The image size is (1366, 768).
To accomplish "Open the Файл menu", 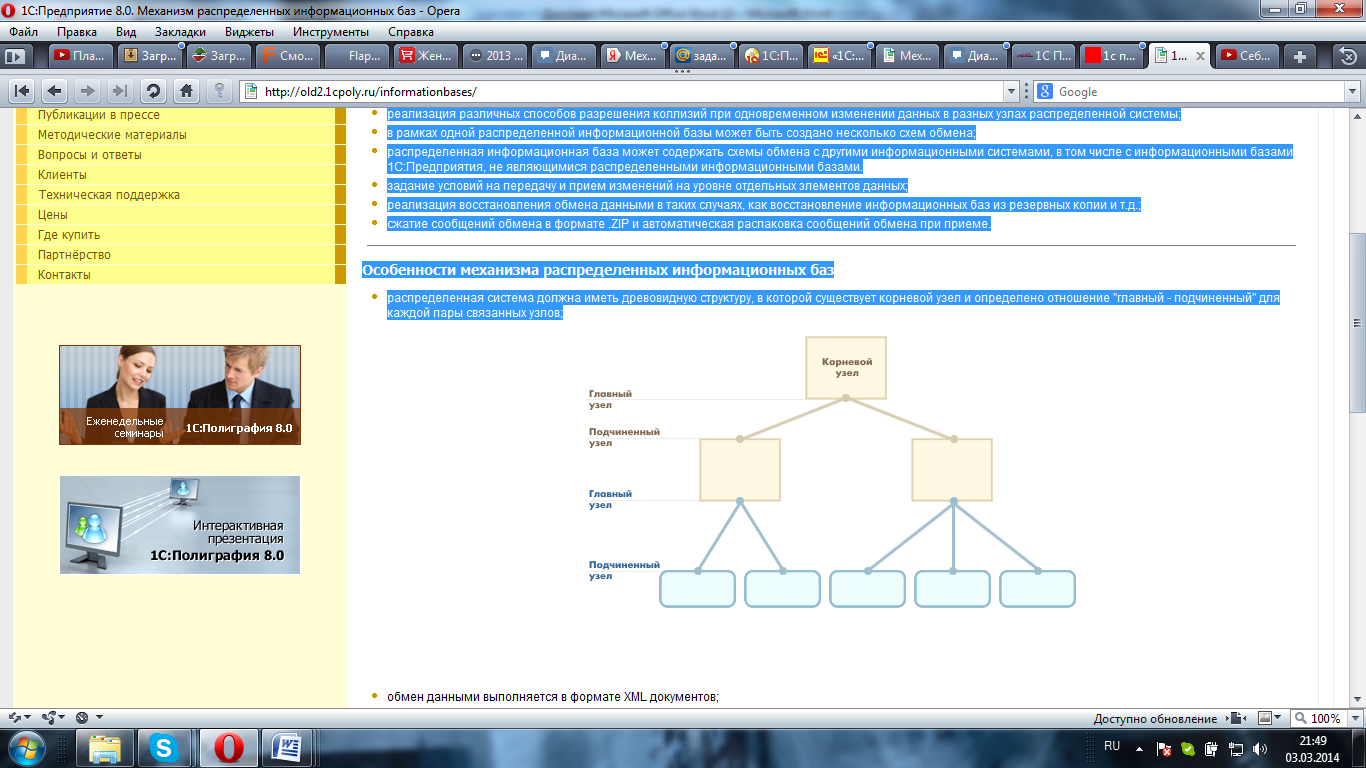I will pos(23,31).
